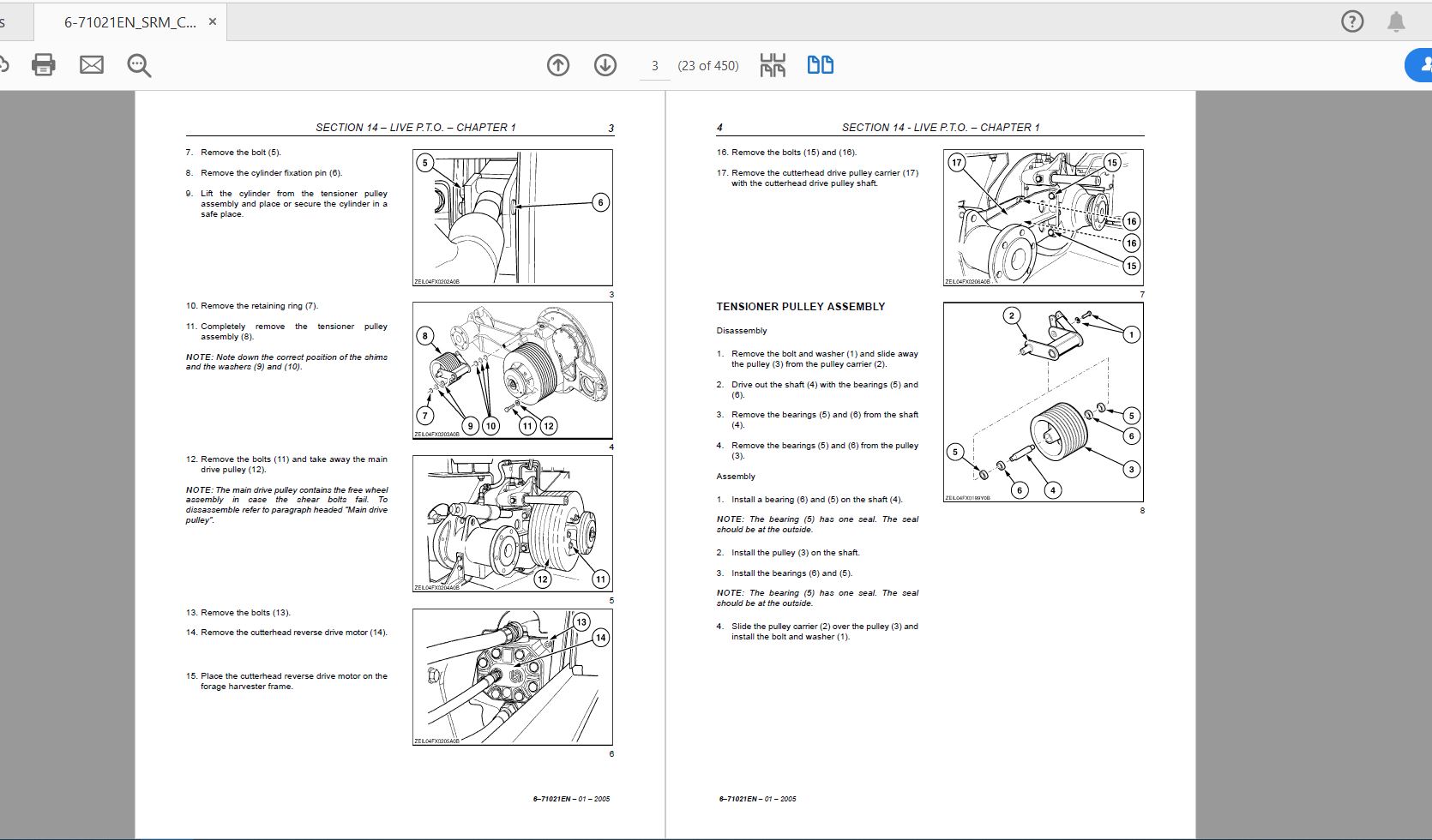Image resolution: width=1432 pixels, height=840 pixels.
Task: Toggle the two-page view icon
Action: pyautogui.click(x=821, y=65)
